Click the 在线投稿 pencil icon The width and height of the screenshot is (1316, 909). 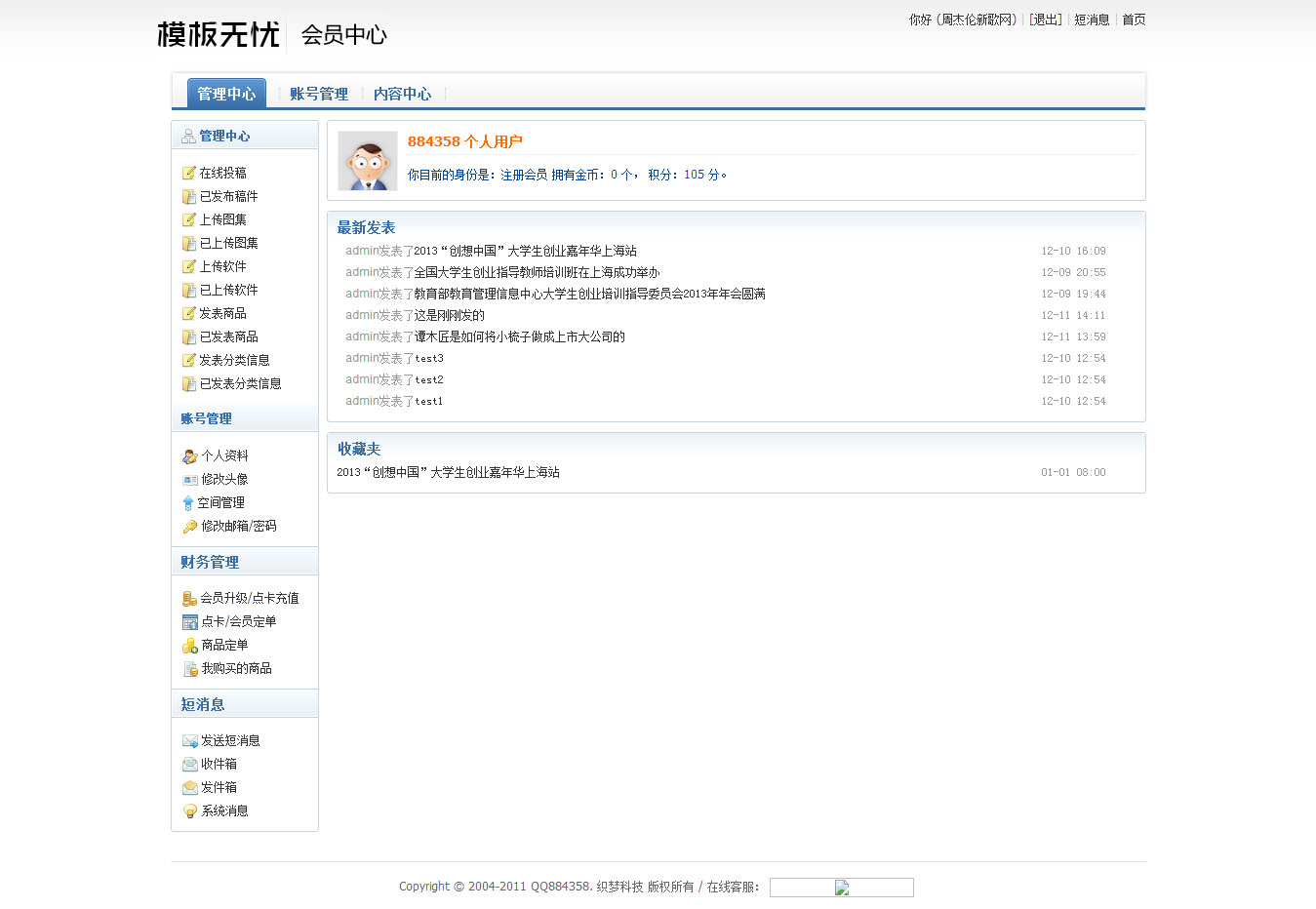click(x=189, y=173)
